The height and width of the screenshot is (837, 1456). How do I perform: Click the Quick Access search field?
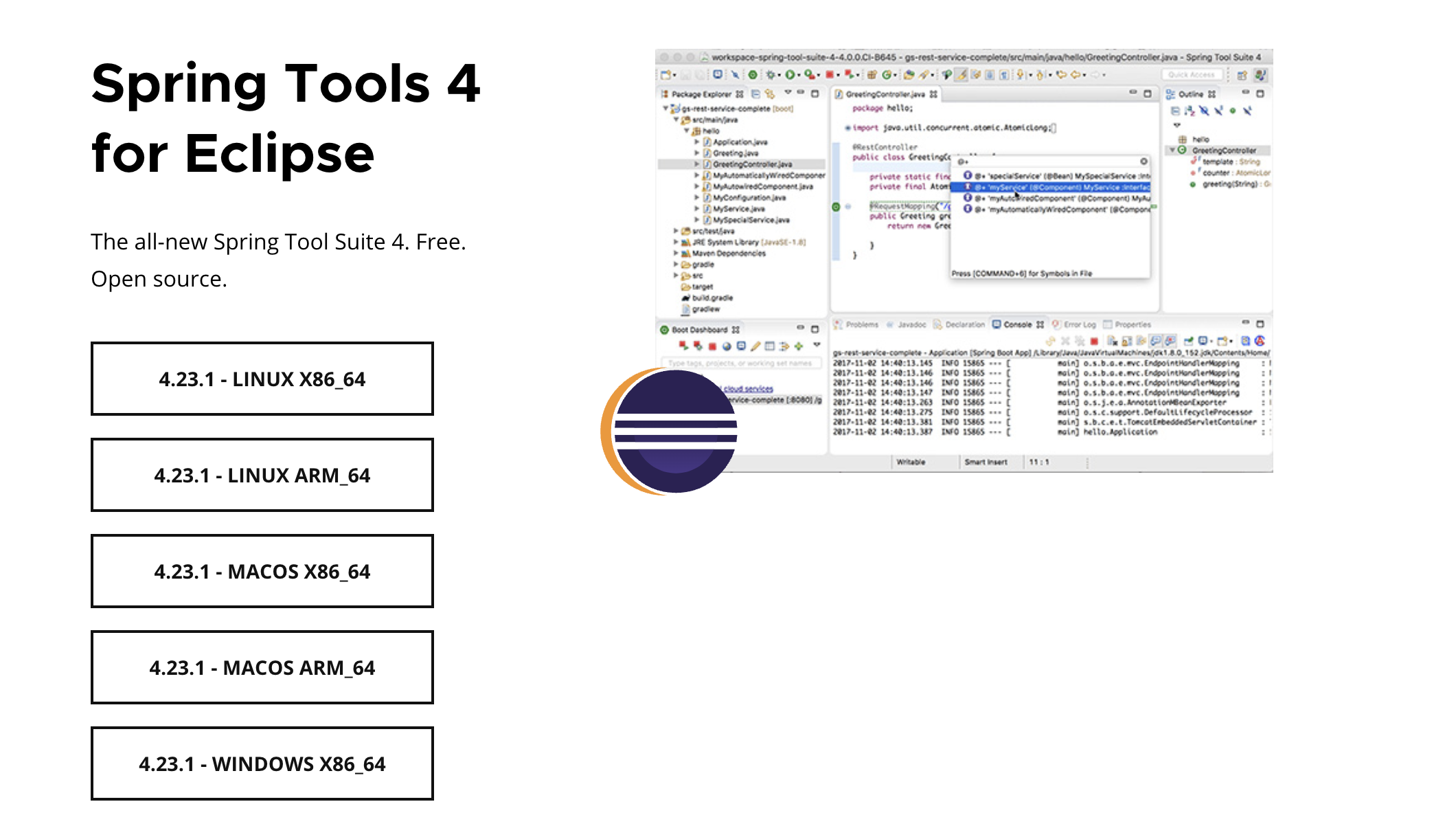coord(1192,75)
